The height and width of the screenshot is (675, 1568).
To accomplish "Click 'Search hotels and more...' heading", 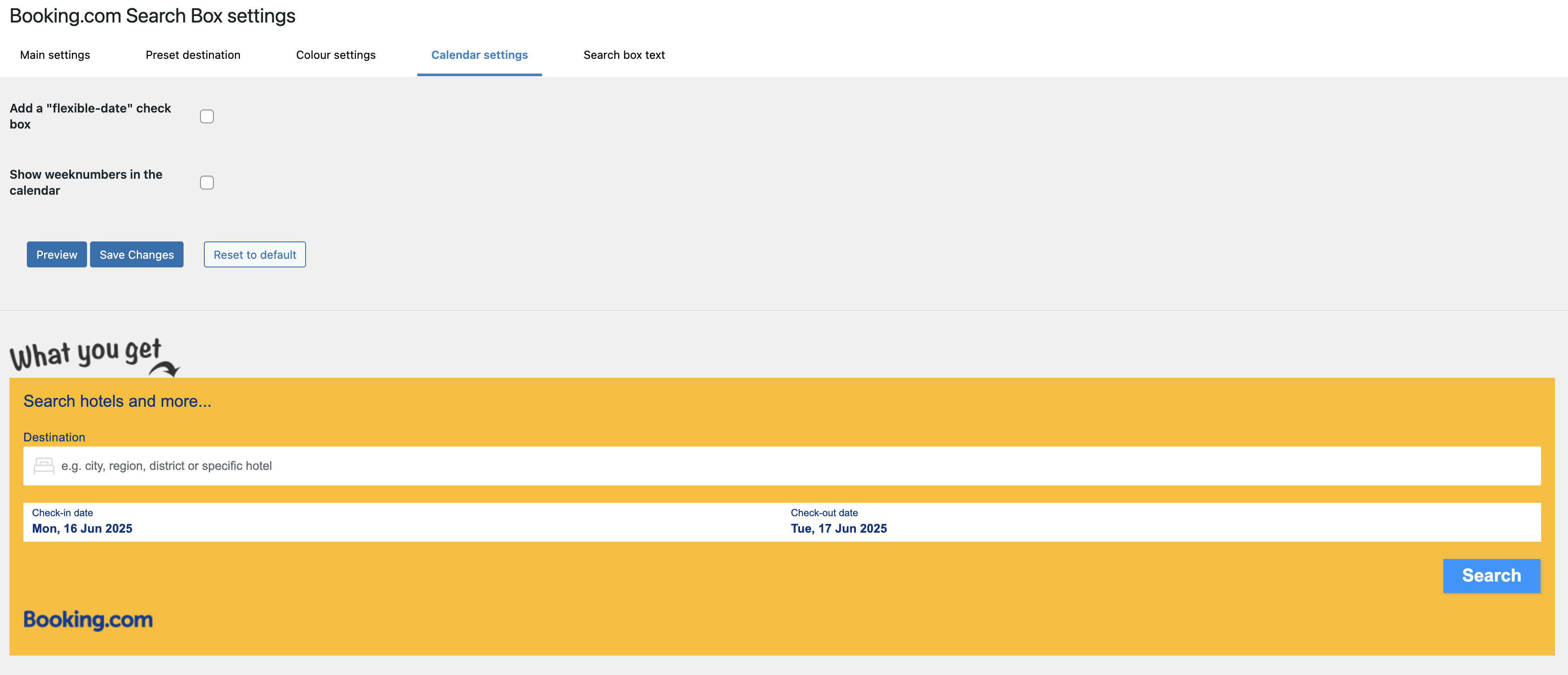I will click(x=117, y=401).
